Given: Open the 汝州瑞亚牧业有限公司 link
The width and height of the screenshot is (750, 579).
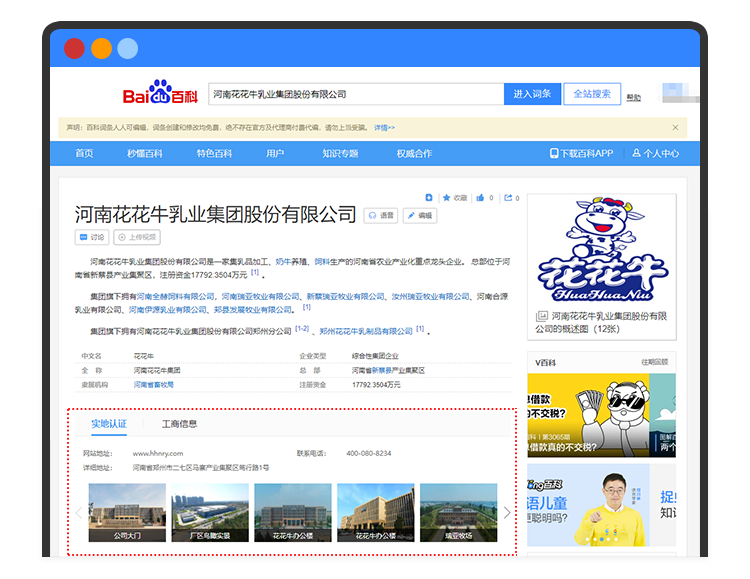Looking at the screenshot, I should pyautogui.click(x=430, y=297).
